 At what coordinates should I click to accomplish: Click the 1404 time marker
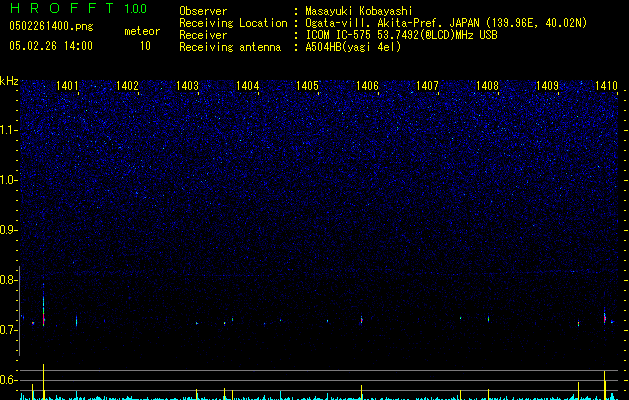coord(248,86)
